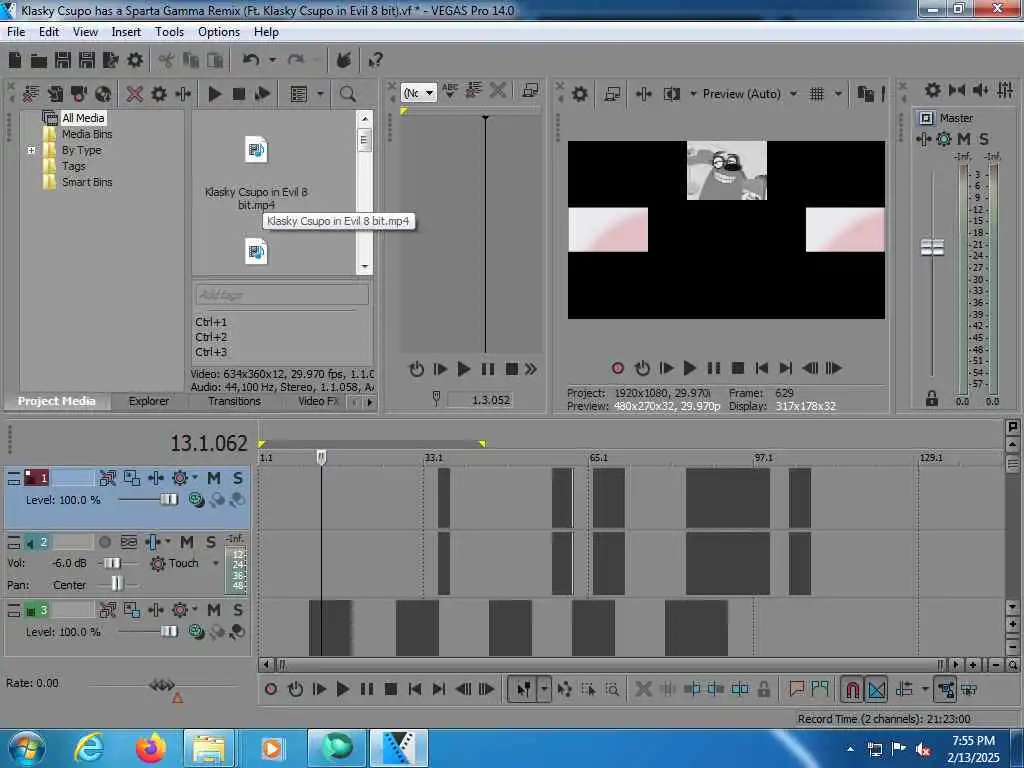Toggle Loop Playback in the bottom transport bar
Image resolution: width=1024 pixels, height=768 pixels.
coord(295,689)
